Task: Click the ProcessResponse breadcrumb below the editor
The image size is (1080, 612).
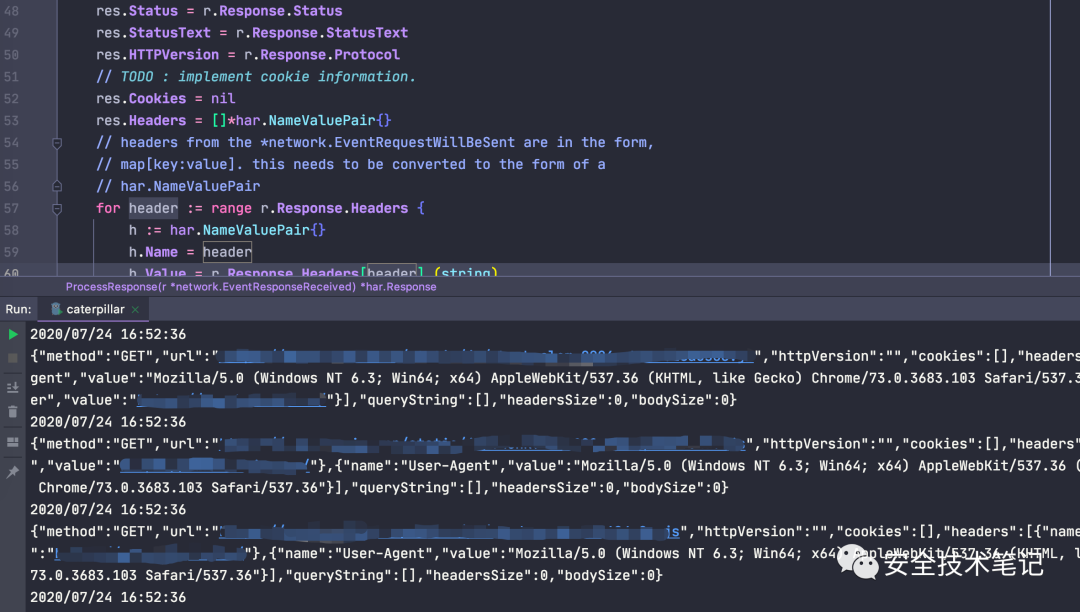Action: coord(251,286)
